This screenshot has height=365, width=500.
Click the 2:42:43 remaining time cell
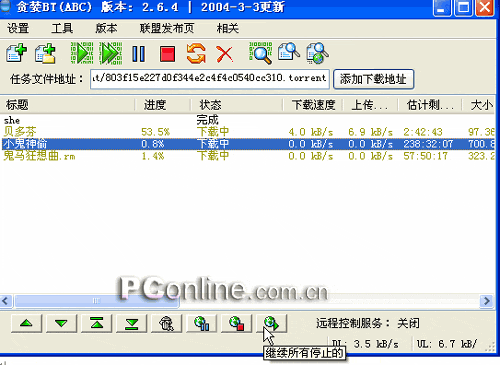pyautogui.click(x=423, y=132)
